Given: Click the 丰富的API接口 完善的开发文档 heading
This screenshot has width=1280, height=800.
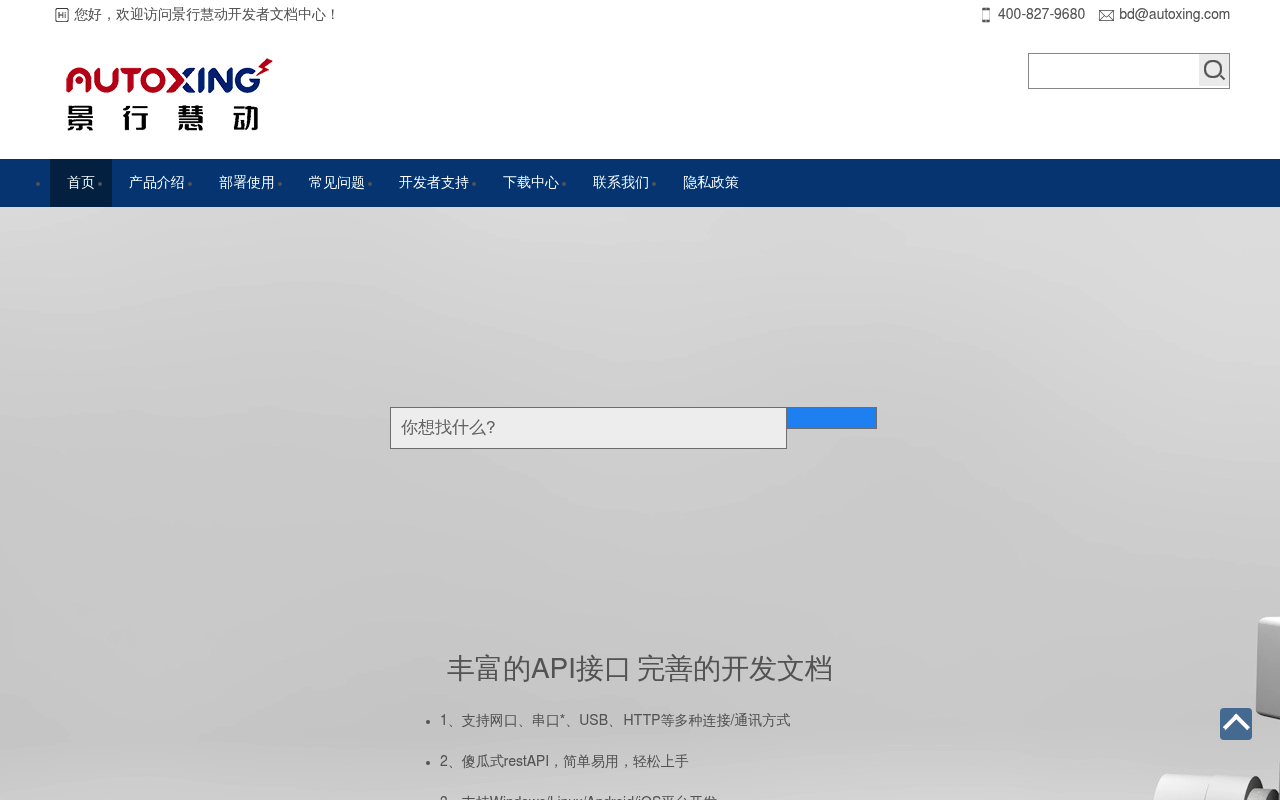Looking at the screenshot, I should tap(640, 669).
